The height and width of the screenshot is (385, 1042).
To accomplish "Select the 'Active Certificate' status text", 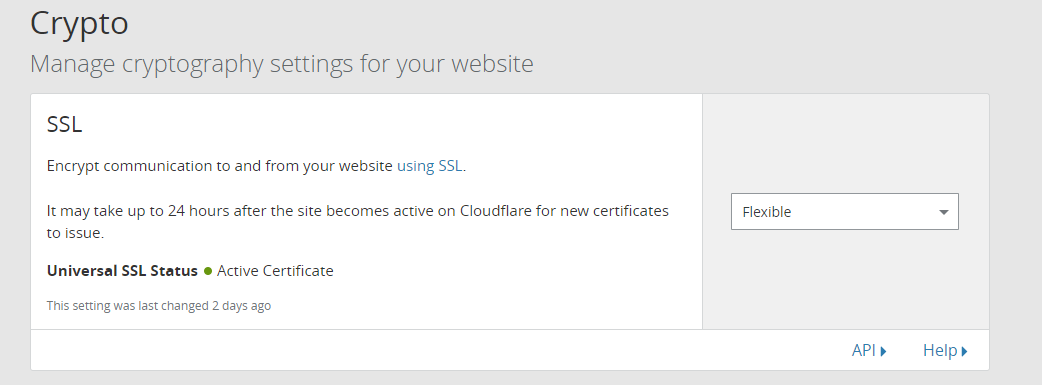I will pos(275,271).
